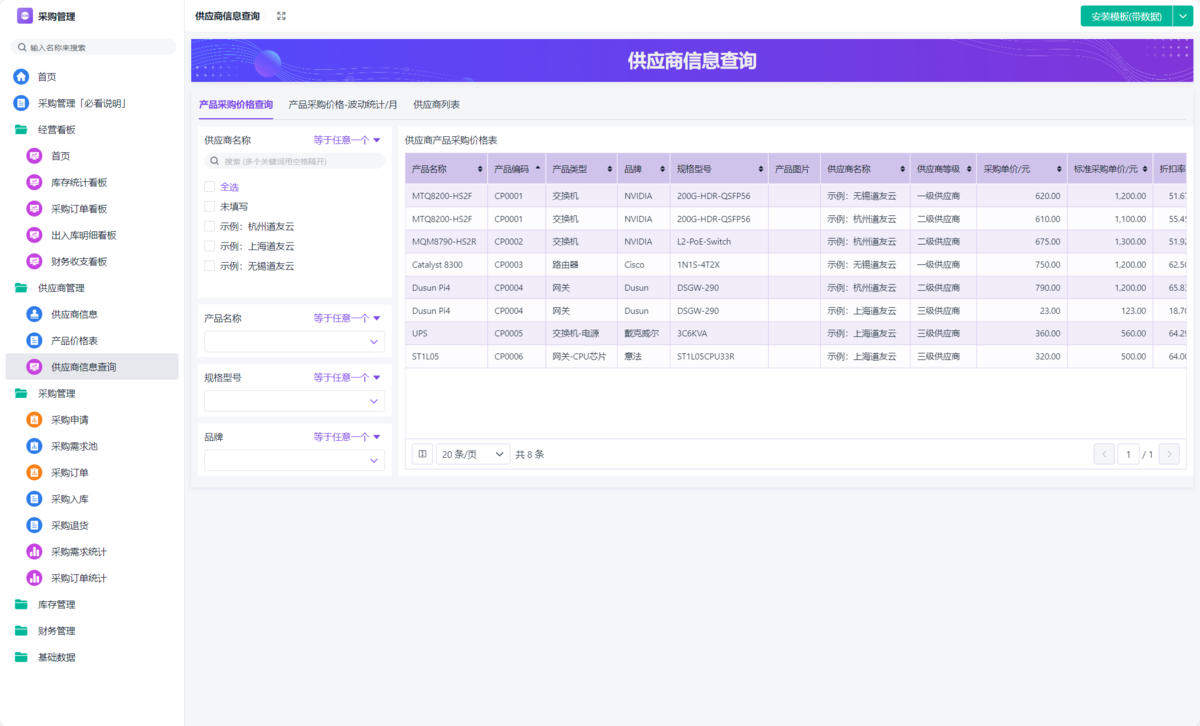Click the 库存统计看板 sidebar icon
Screen dimensions: 1200x726
click(34, 182)
